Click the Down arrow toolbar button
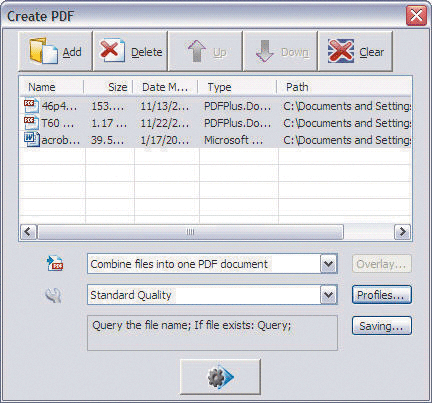The height and width of the screenshot is (403, 432). coord(280,51)
